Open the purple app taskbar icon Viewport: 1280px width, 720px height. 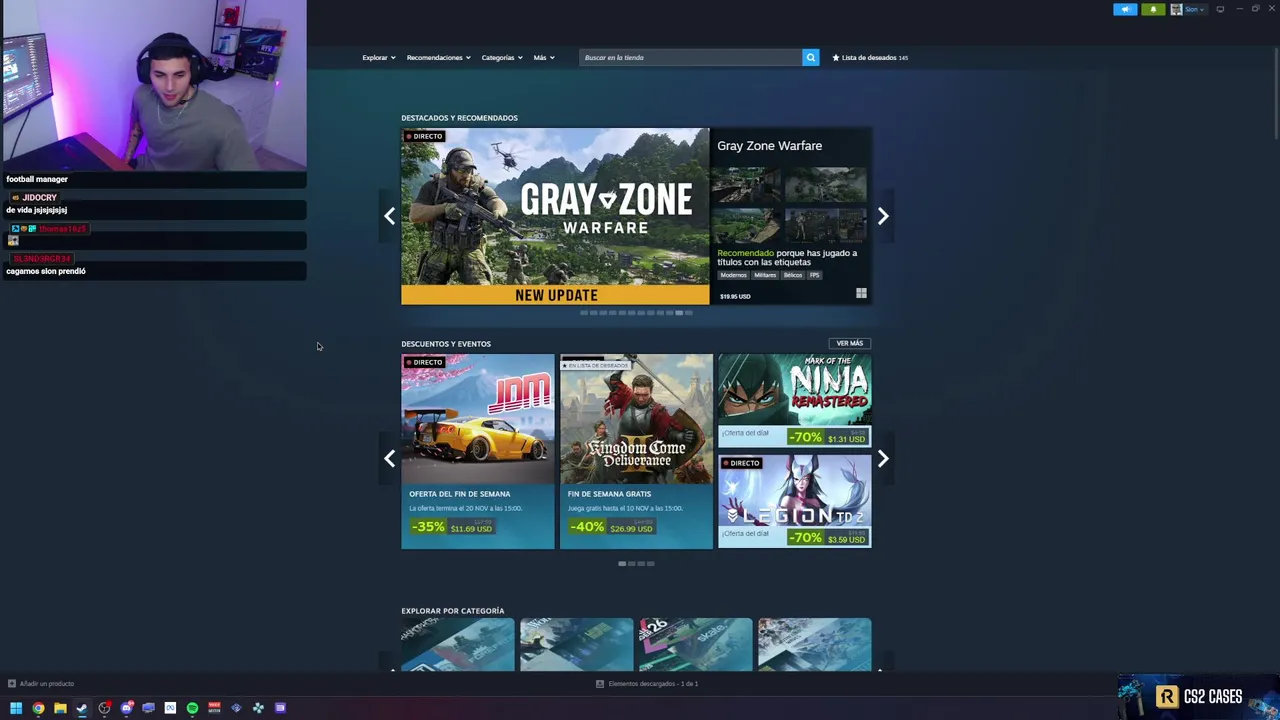tap(280, 708)
